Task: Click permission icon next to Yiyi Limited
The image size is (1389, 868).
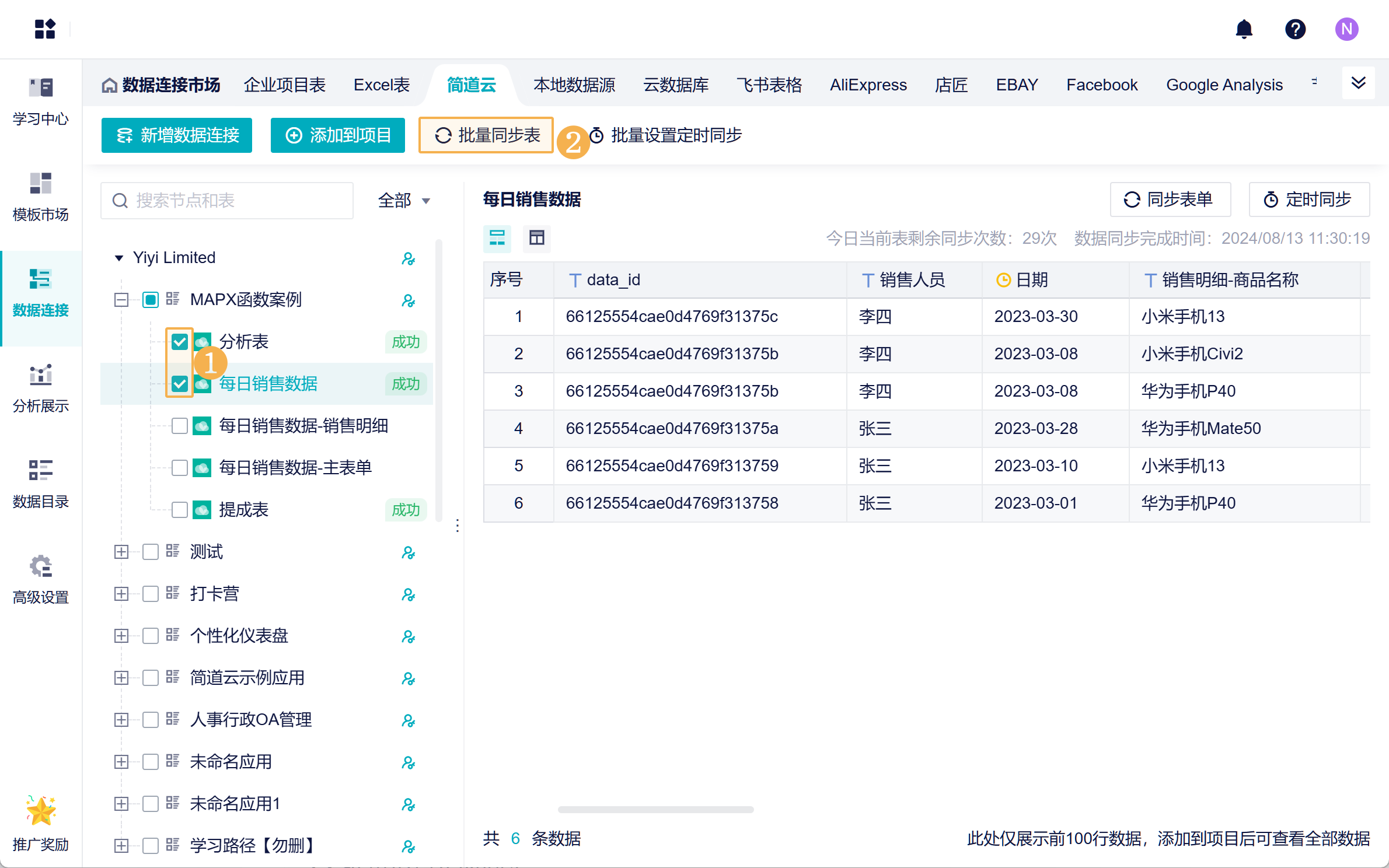Action: [408, 258]
